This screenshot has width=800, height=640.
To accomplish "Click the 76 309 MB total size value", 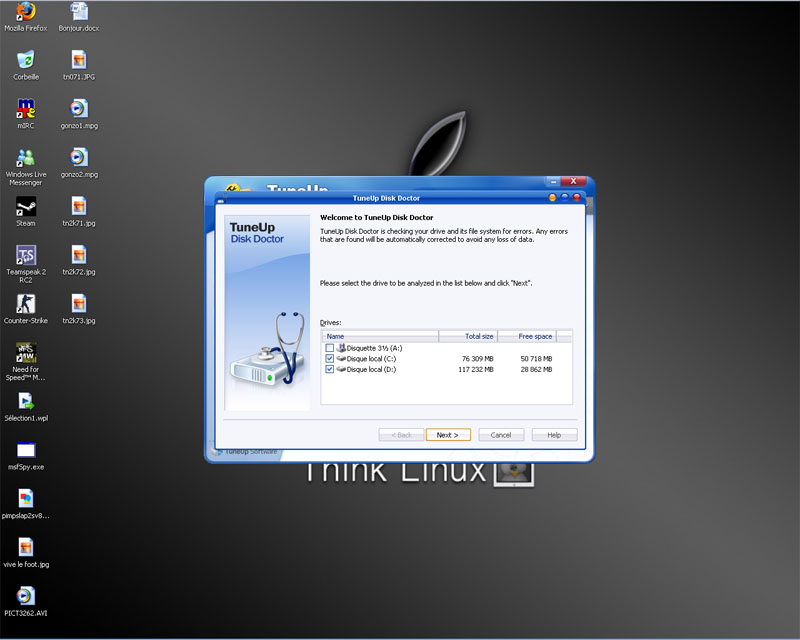I will click(x=478, y=359).
